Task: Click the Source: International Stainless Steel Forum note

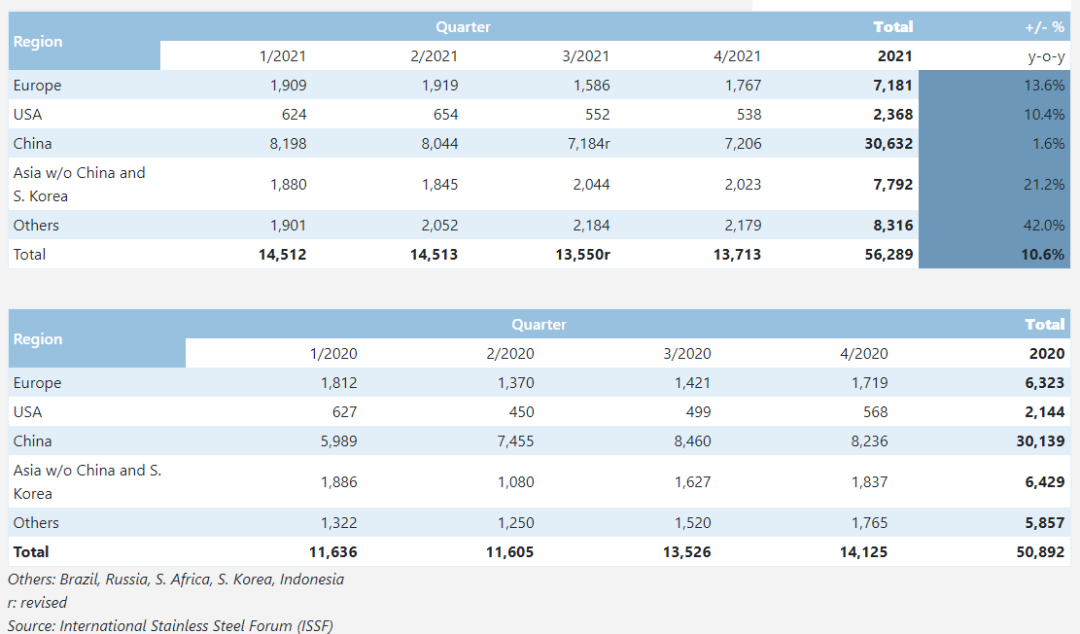Action: tap(170, 625)
